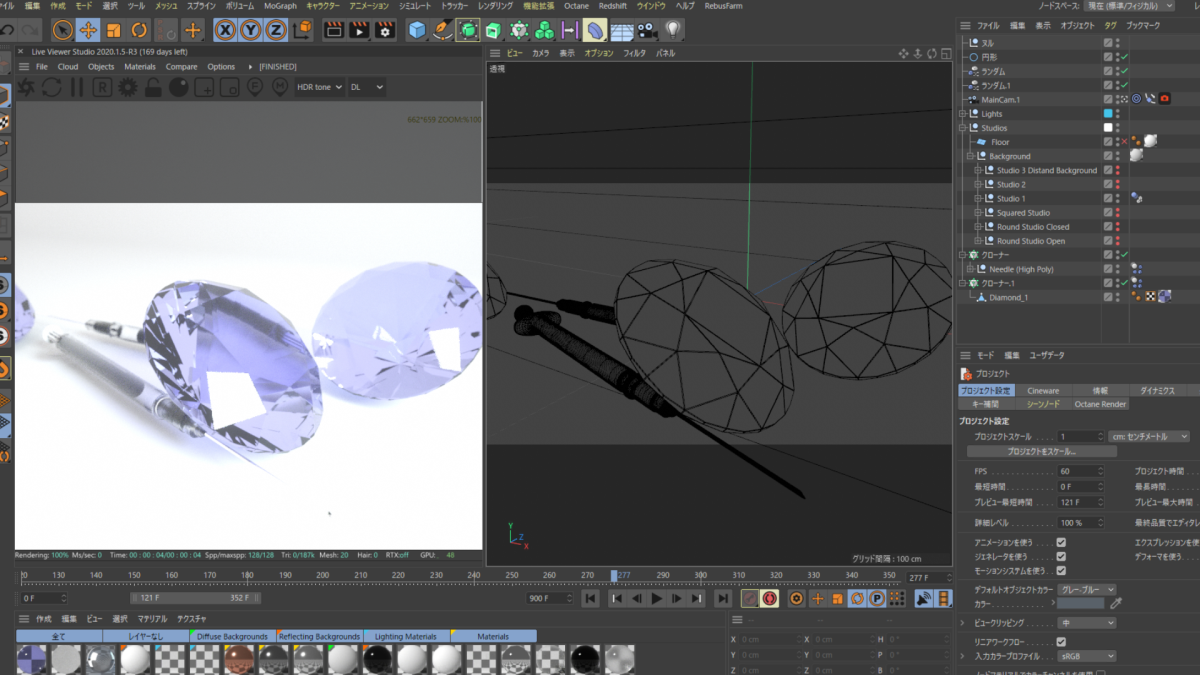Viewport: 1200px width, 675px height.
Task: Click the Rotate tool icon
Action: pos(139,30)
